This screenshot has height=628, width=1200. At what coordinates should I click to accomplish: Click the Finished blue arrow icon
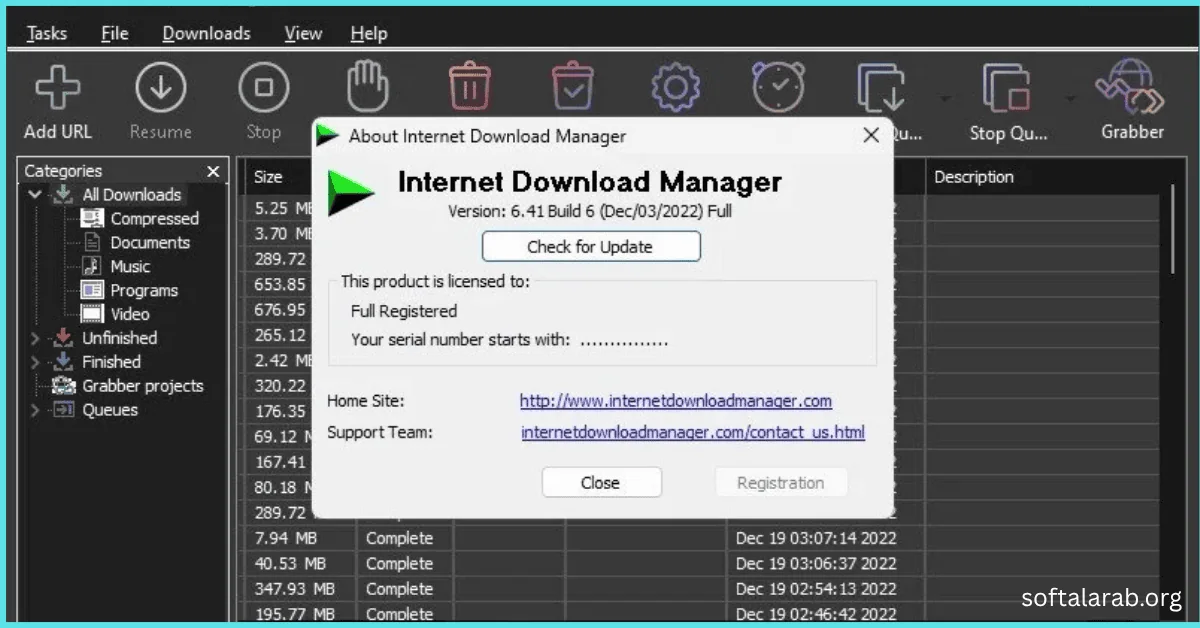pos(64,362)
